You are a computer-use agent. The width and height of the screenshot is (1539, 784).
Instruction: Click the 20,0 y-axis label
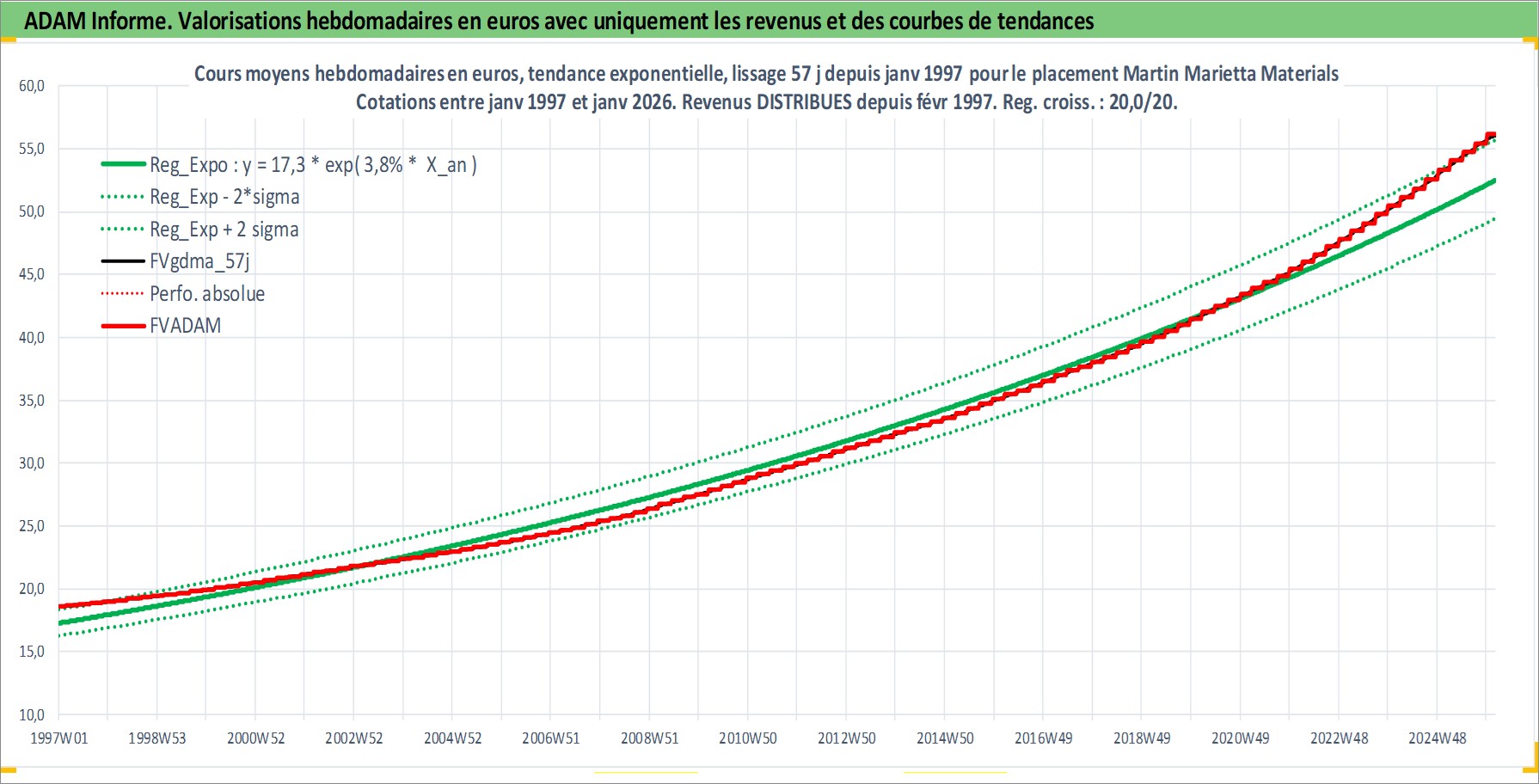(x=32, y=589)
